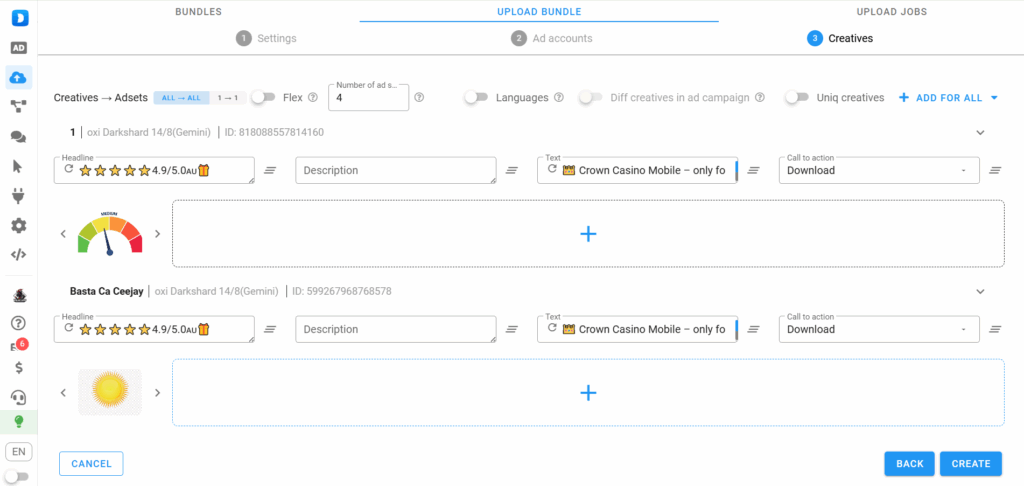Viewport: 1024px width, 486px height.
Task: Click refresh icon in first Headline field
Action: pyautogui.click(x=69, y=169)
